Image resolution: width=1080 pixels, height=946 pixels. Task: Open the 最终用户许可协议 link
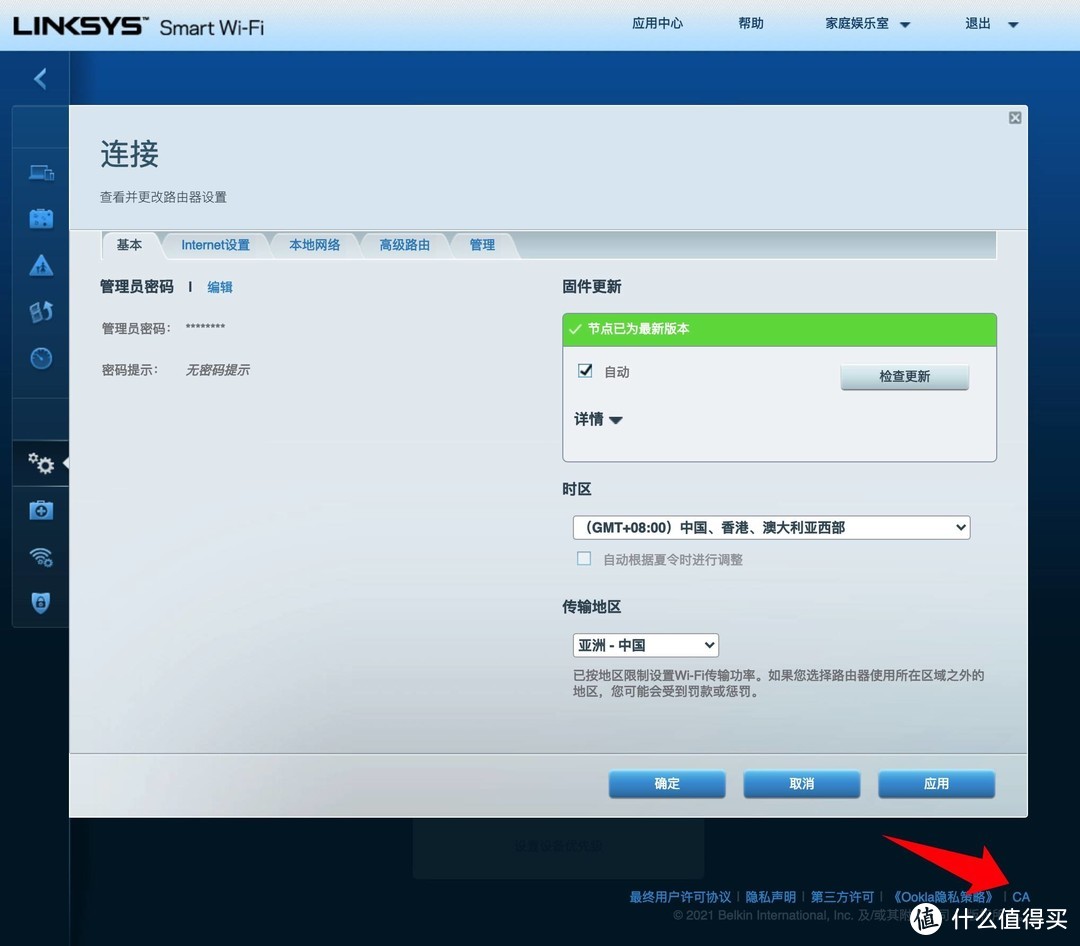click(679, 896)
